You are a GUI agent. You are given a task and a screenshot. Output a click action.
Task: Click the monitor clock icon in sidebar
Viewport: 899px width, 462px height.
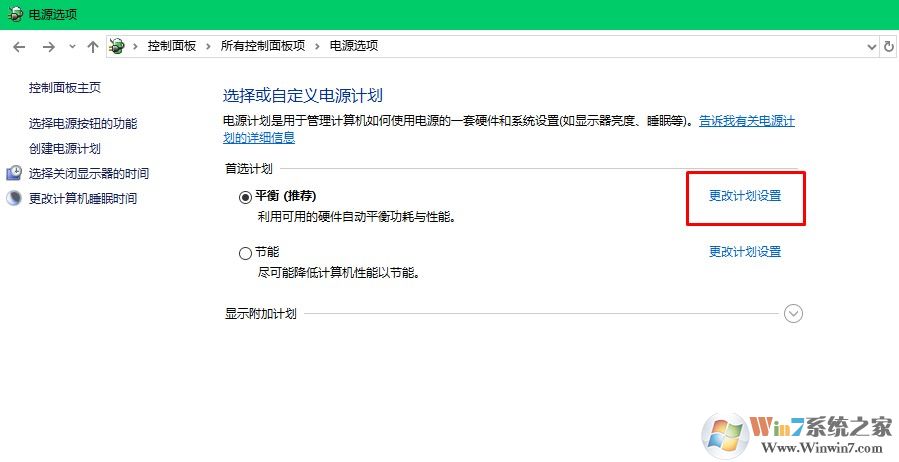[14, 173]
